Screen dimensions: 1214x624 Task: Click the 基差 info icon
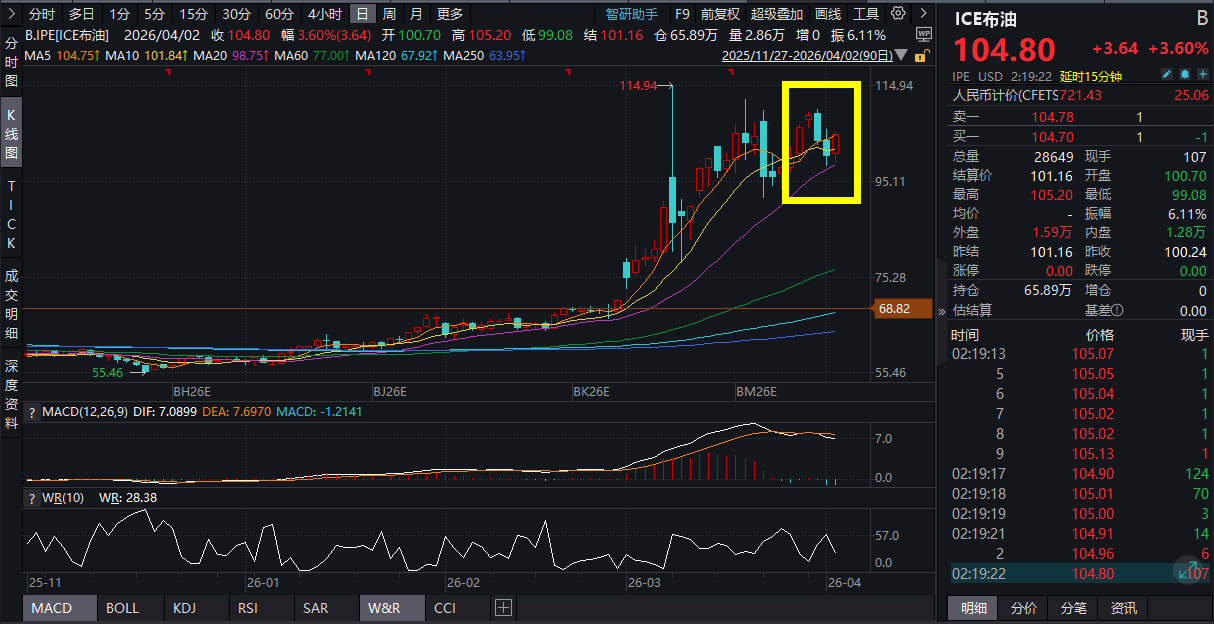(x=1118, y=310)
